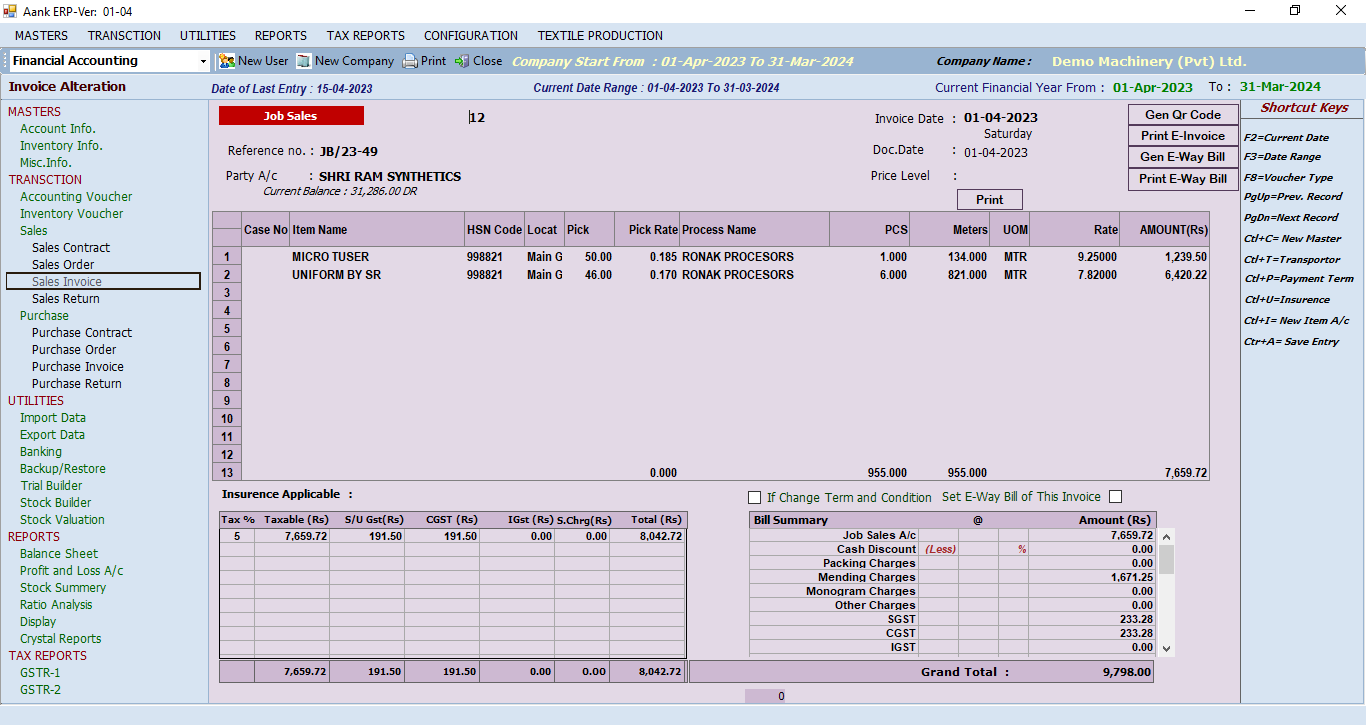The image size is (1366, 725).
Task: Open the TRANSCTION menu
Action: [x=124, y=35]
